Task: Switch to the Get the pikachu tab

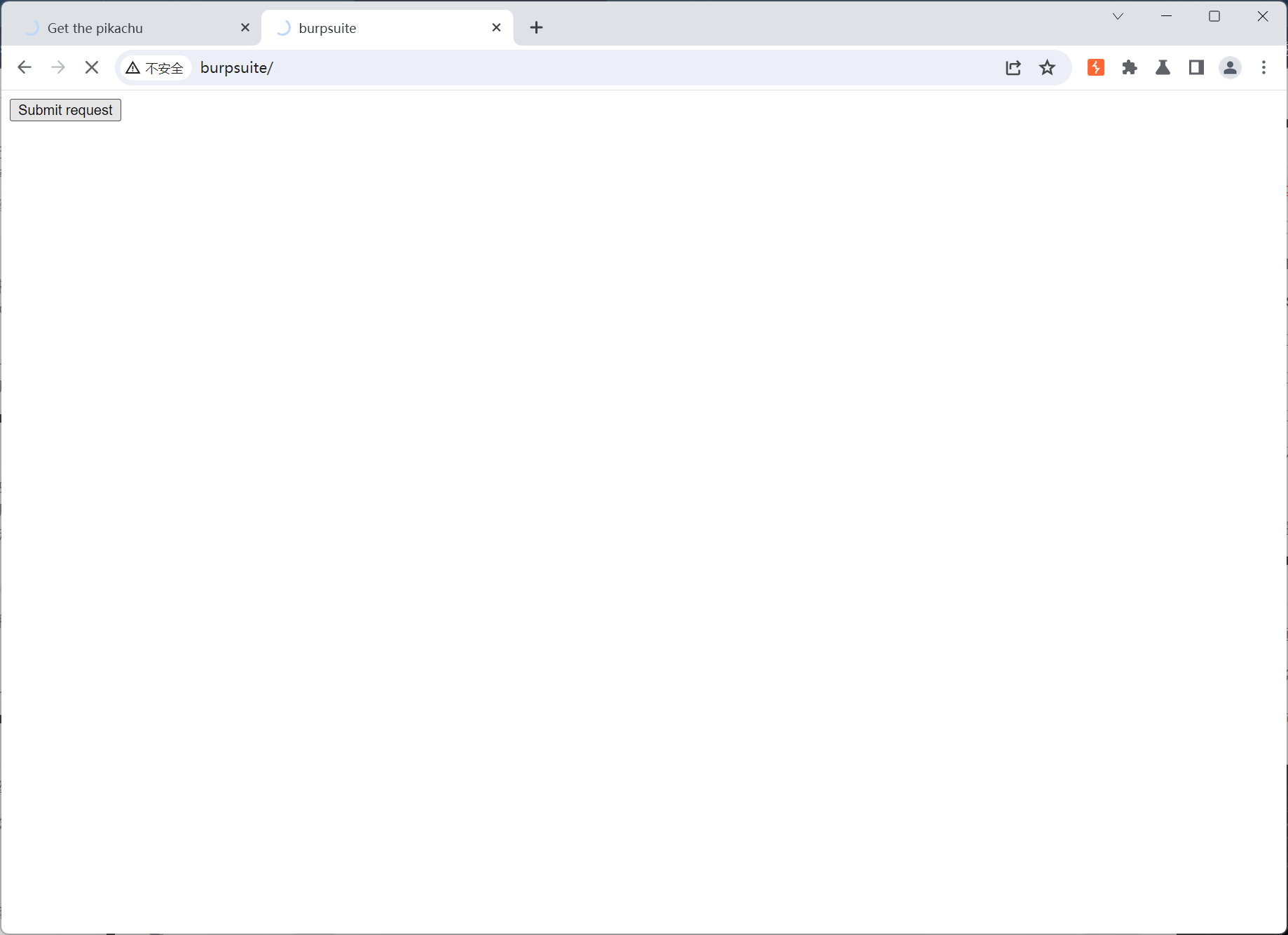Action: coord(126,28)
